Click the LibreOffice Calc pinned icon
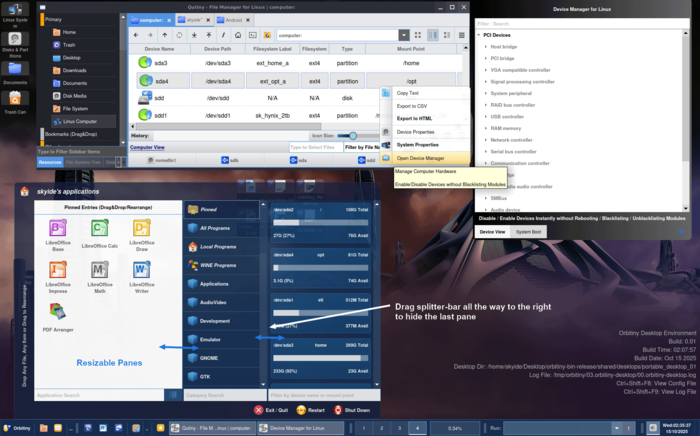This screenshot has width=700, height=436. tap(99, 231)
